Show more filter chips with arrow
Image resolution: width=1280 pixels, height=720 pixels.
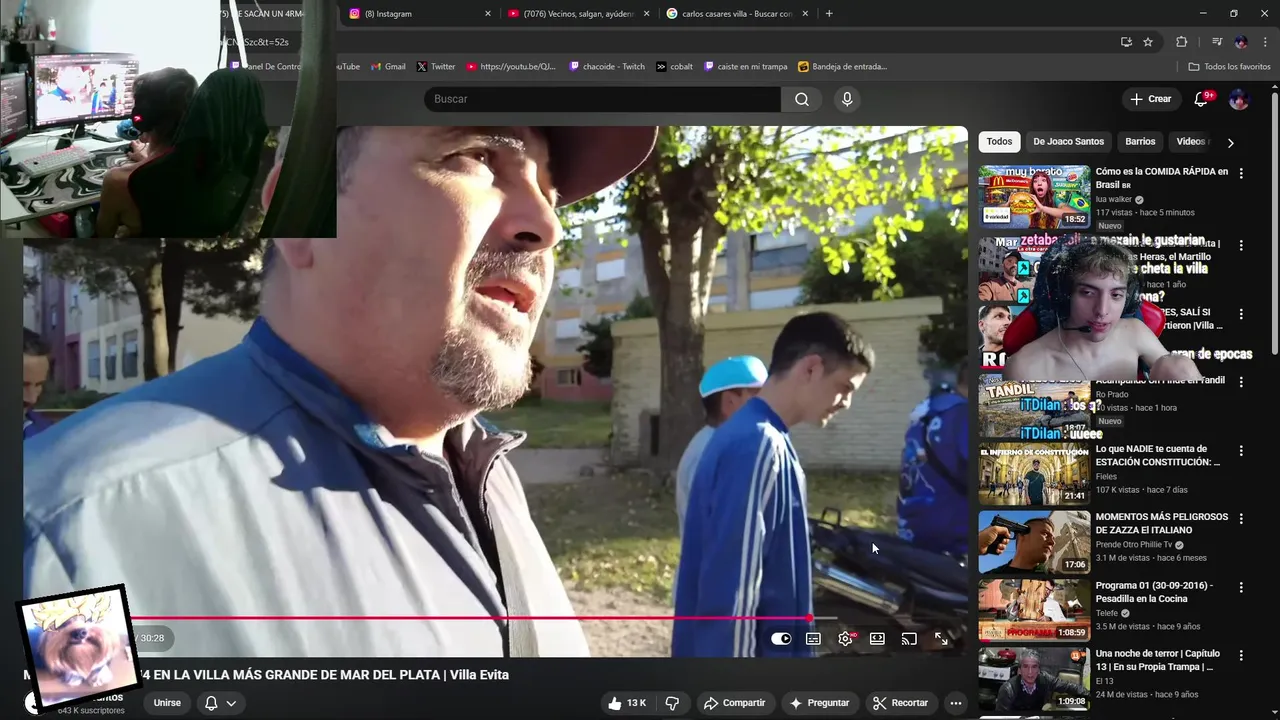(1230, 142)
